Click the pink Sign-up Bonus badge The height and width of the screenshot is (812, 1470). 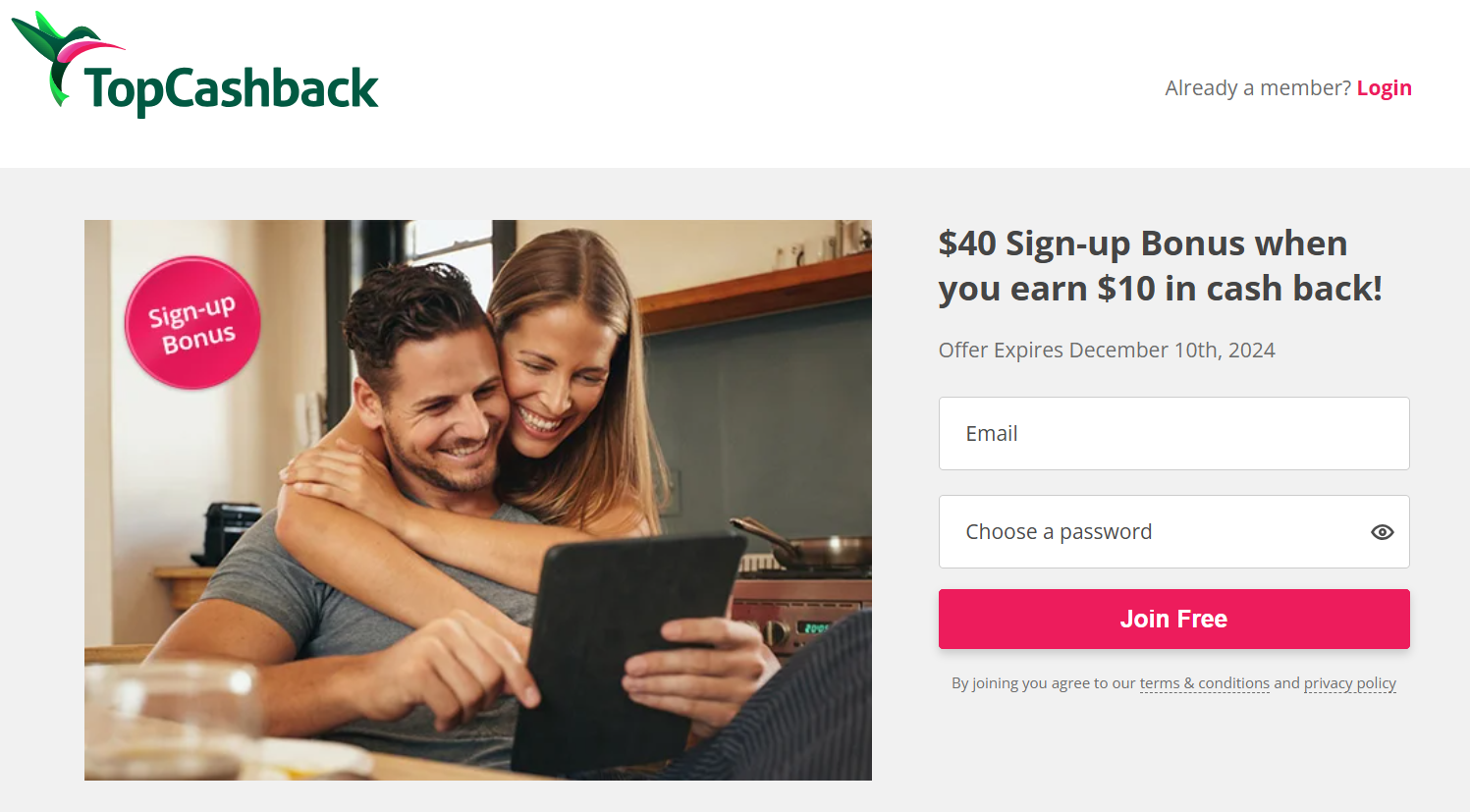coord(192,323)
